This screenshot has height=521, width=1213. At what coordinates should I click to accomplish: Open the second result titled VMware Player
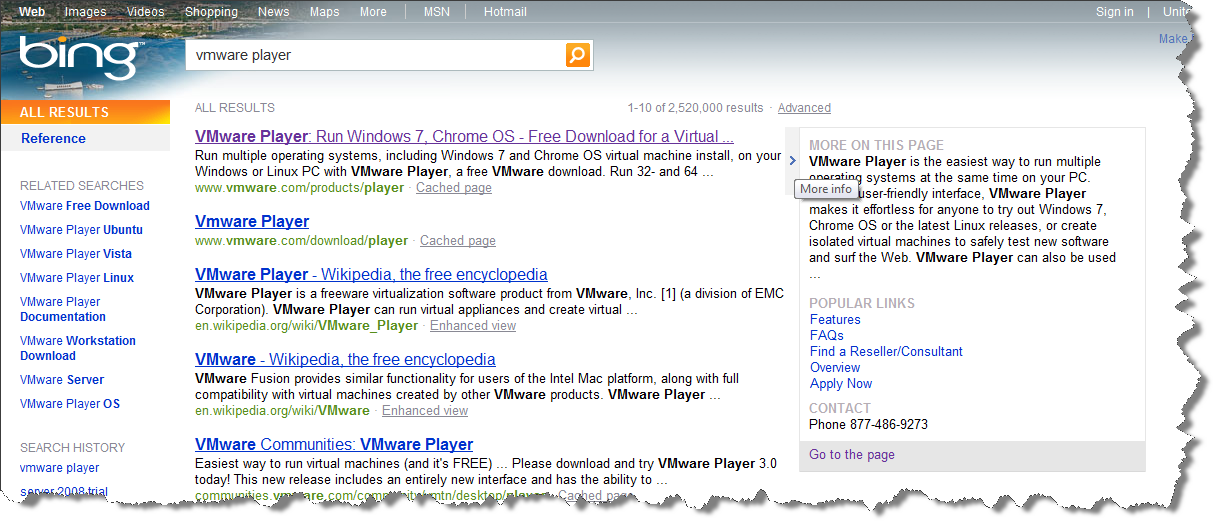coord(252,222)
